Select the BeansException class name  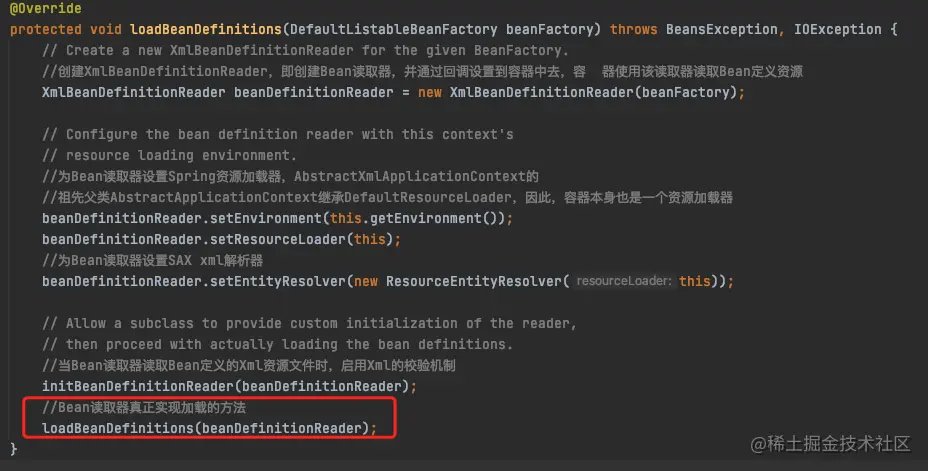coord(721,30)
